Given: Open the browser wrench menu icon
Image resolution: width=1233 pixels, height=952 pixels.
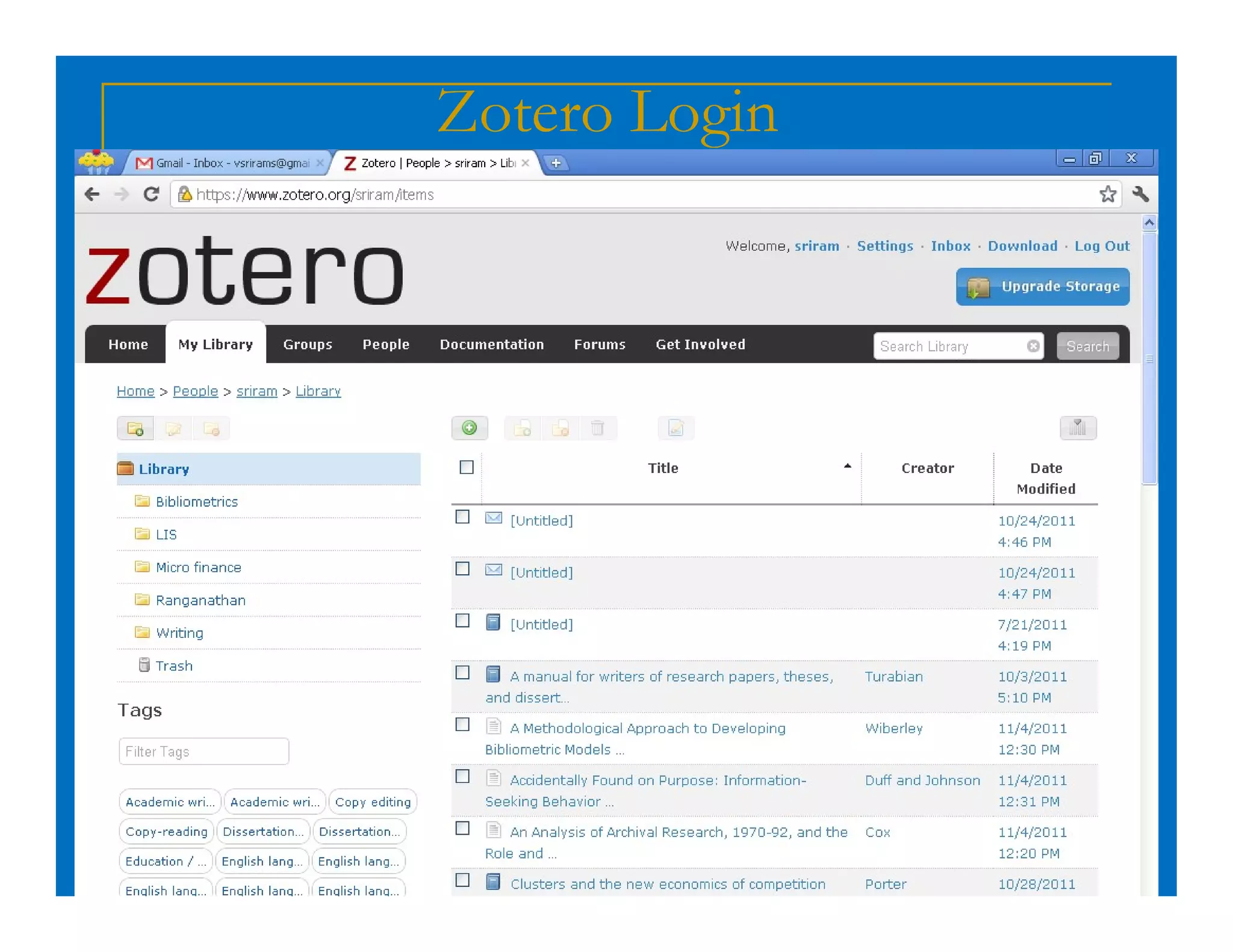Looking at the screenshot, I should (x=1140, y=194).
